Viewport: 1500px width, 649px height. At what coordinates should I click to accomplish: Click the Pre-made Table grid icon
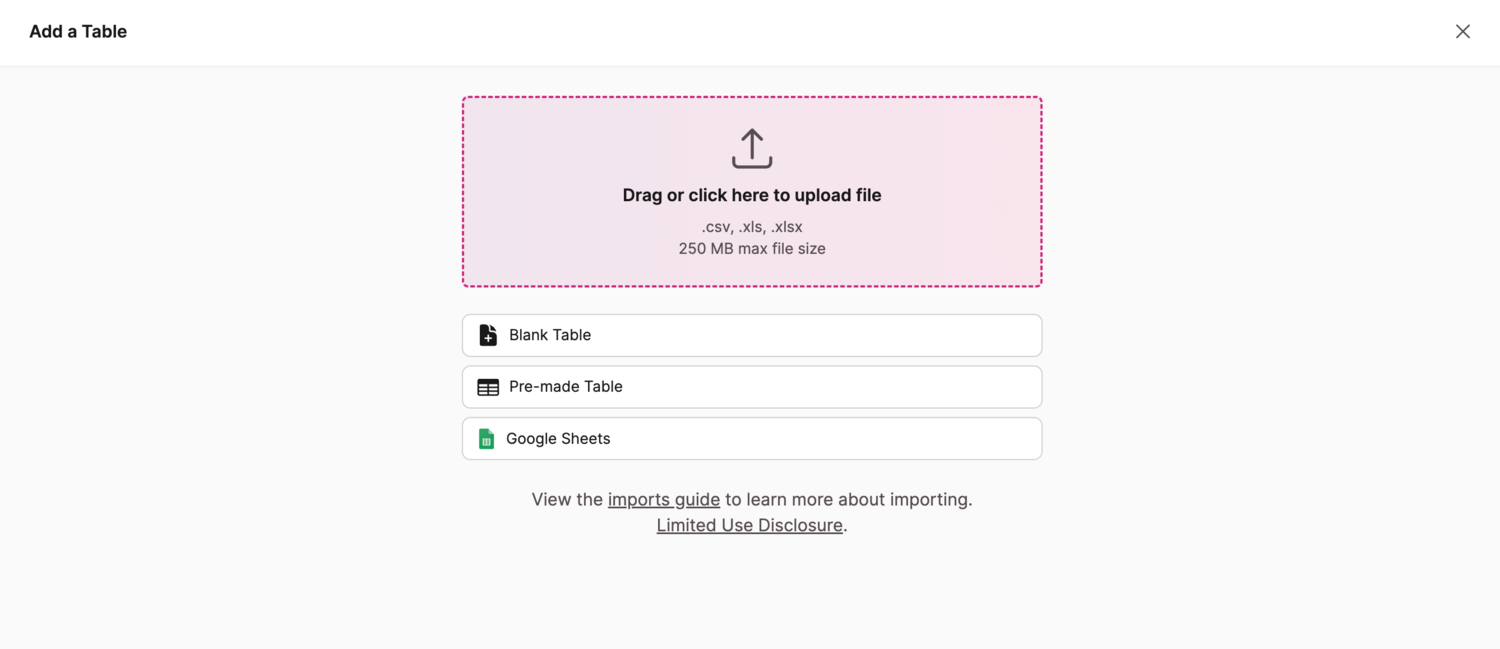coord(488,387)
